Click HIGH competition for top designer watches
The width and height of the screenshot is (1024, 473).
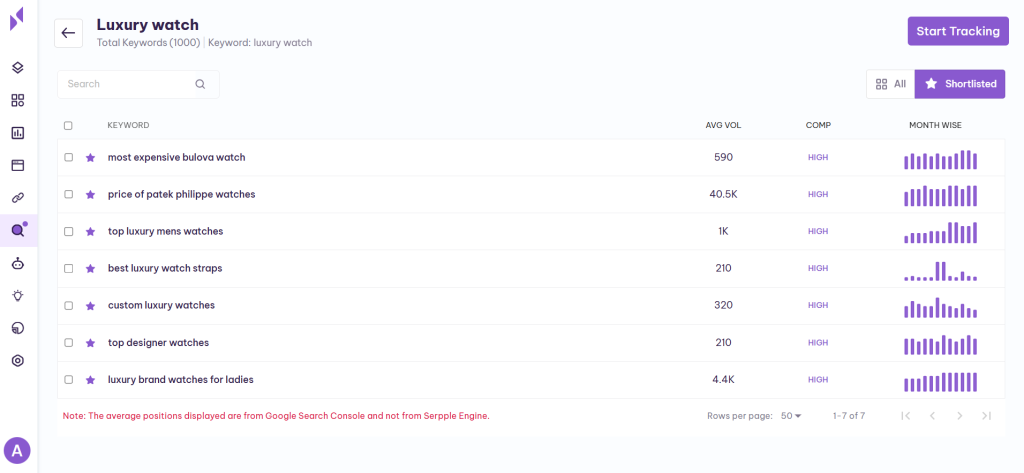click(818, 342)
